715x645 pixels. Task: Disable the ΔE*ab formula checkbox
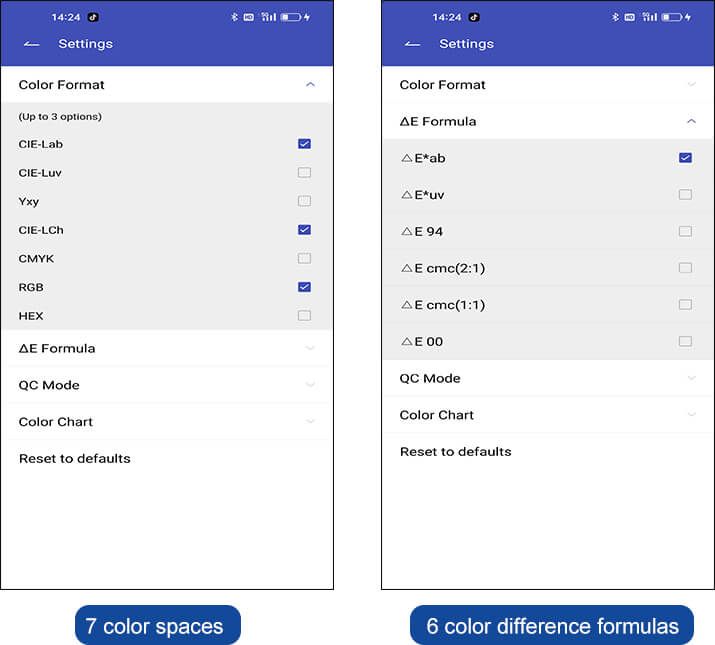point(685,158)
